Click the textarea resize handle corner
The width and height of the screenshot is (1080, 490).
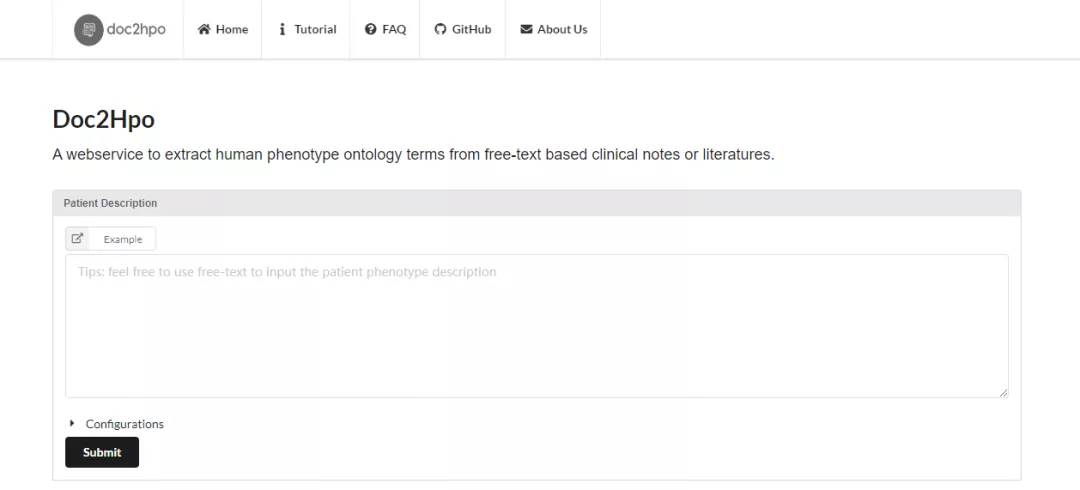1003,392
